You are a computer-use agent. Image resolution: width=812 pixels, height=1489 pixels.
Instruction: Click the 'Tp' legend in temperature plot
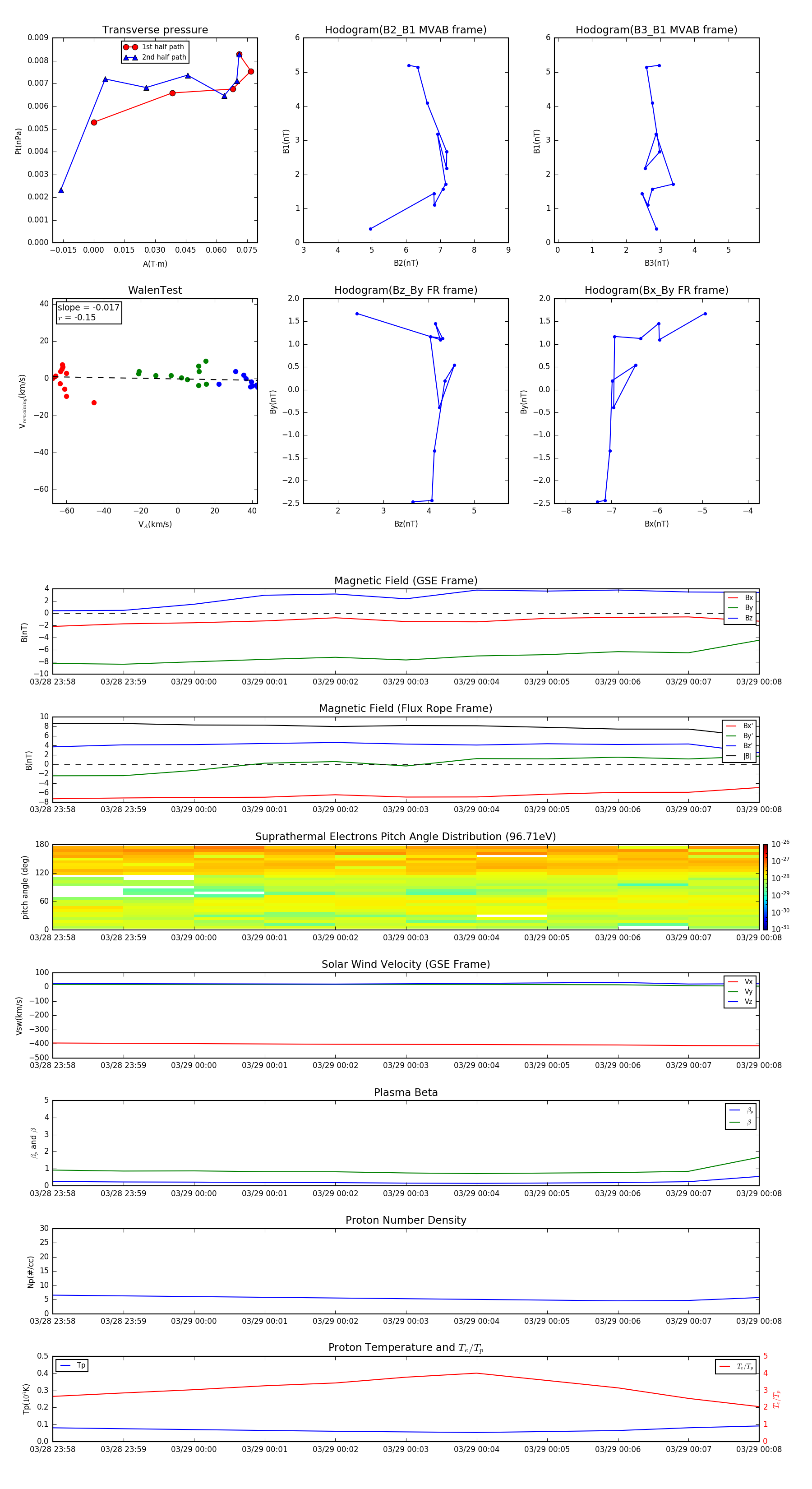pos(72,1365)
